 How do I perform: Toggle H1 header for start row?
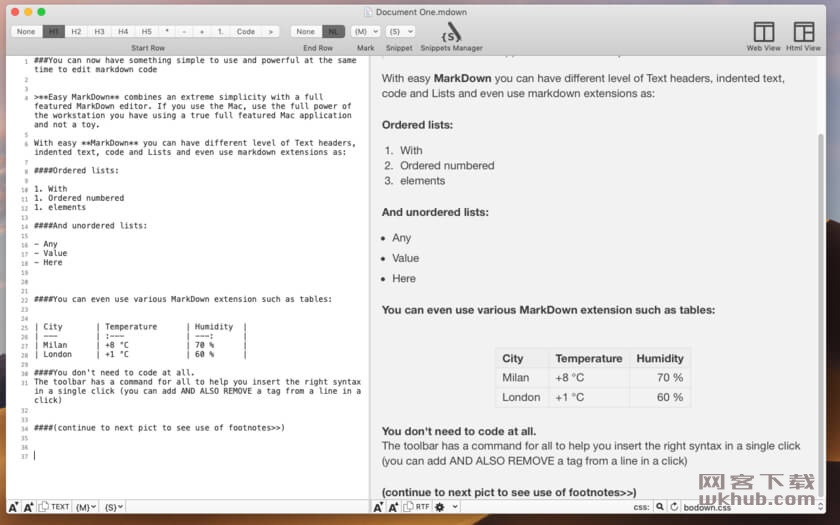54,32
